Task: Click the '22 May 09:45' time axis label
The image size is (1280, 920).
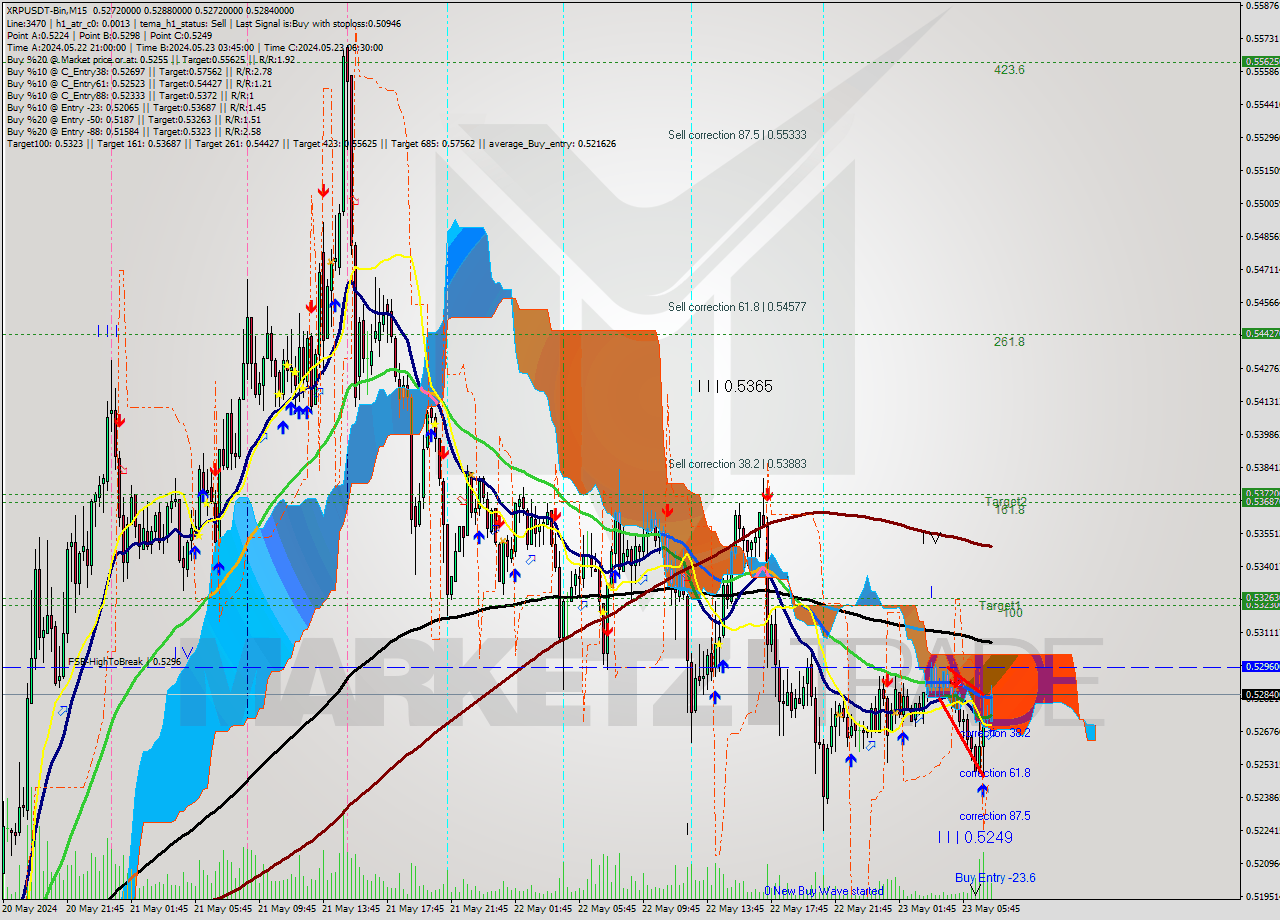Action: [x=671, y=909]
